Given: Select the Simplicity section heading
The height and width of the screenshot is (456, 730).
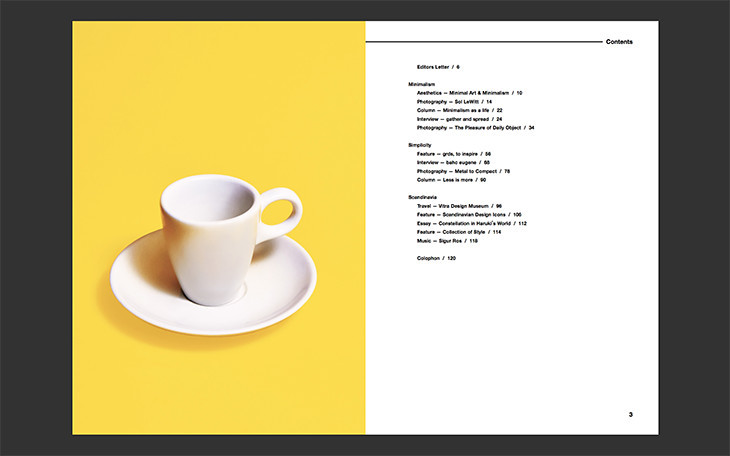Looking at the screenshot, I should tap(420, 145).
